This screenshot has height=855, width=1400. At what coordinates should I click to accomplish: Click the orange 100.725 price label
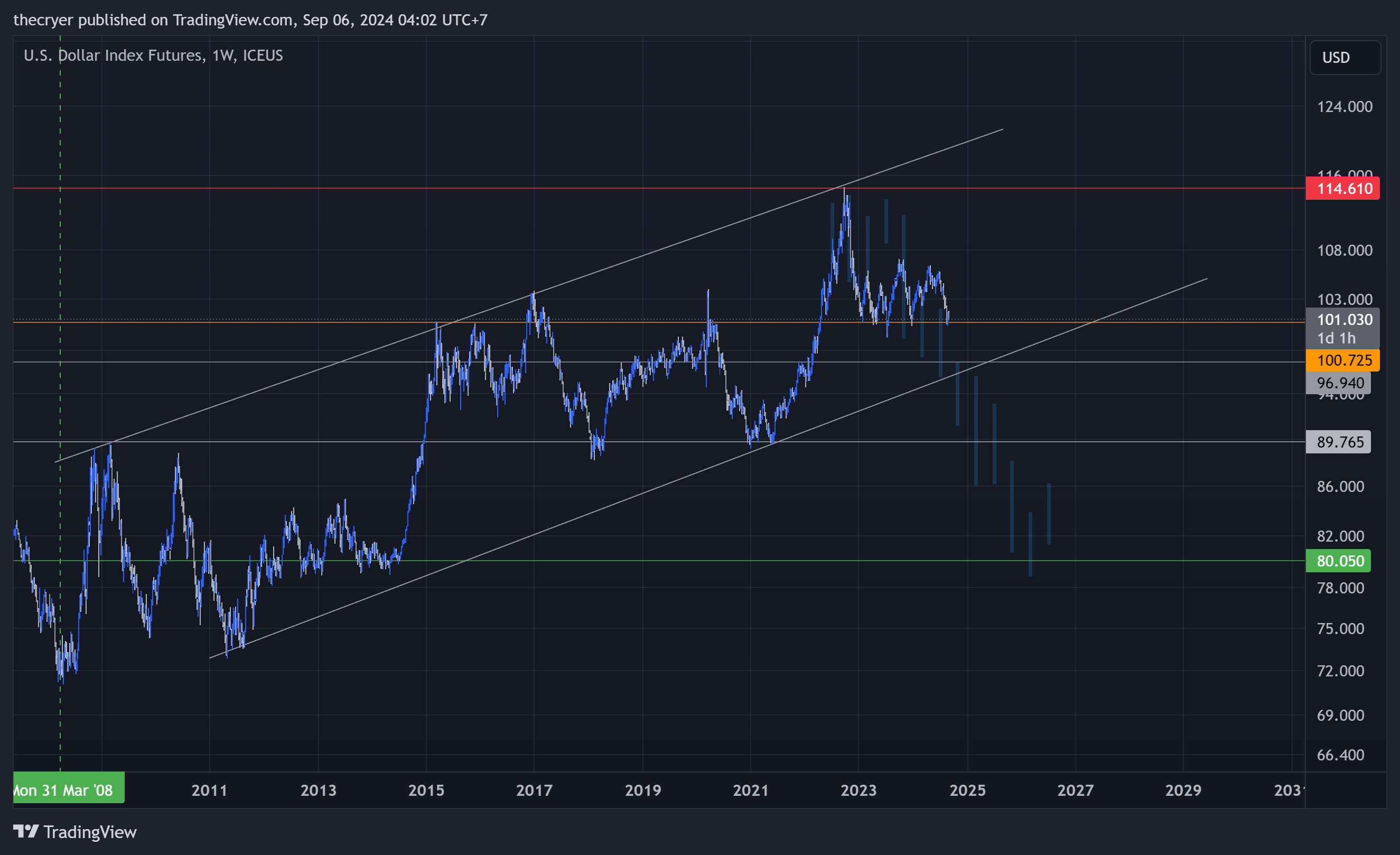[1342, 360]
